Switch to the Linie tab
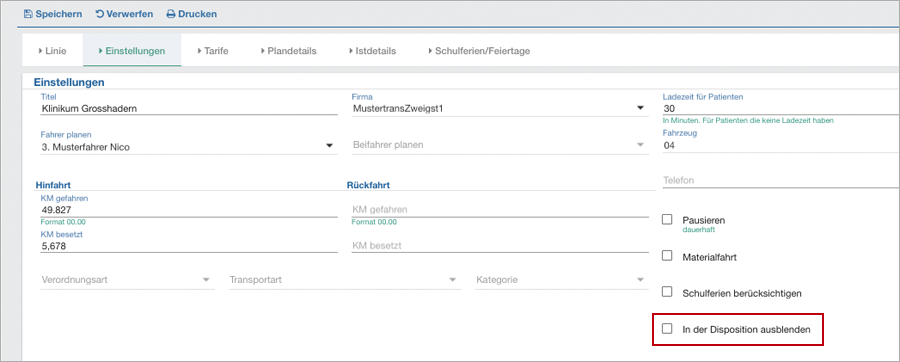Image resolution: width=900 pixels, height=362 pixels. 52,50
